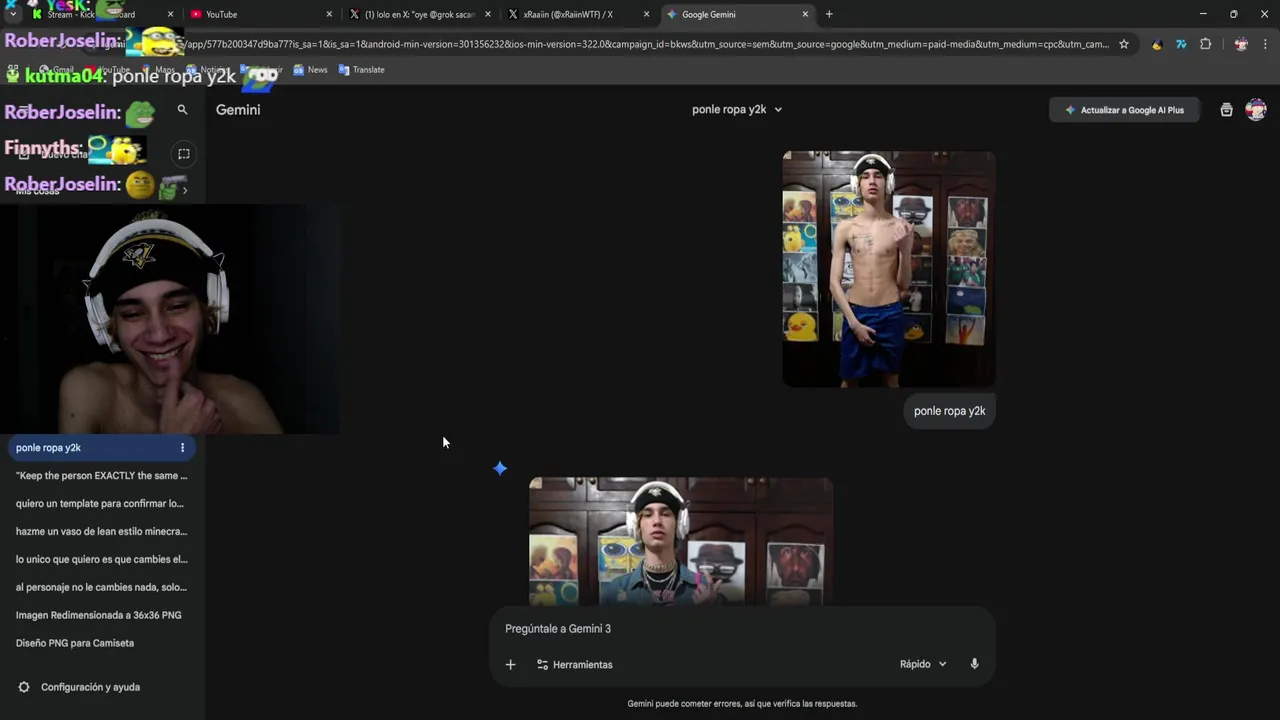
Task: Open Herramientas tools button
Action: tap(574, 664)
